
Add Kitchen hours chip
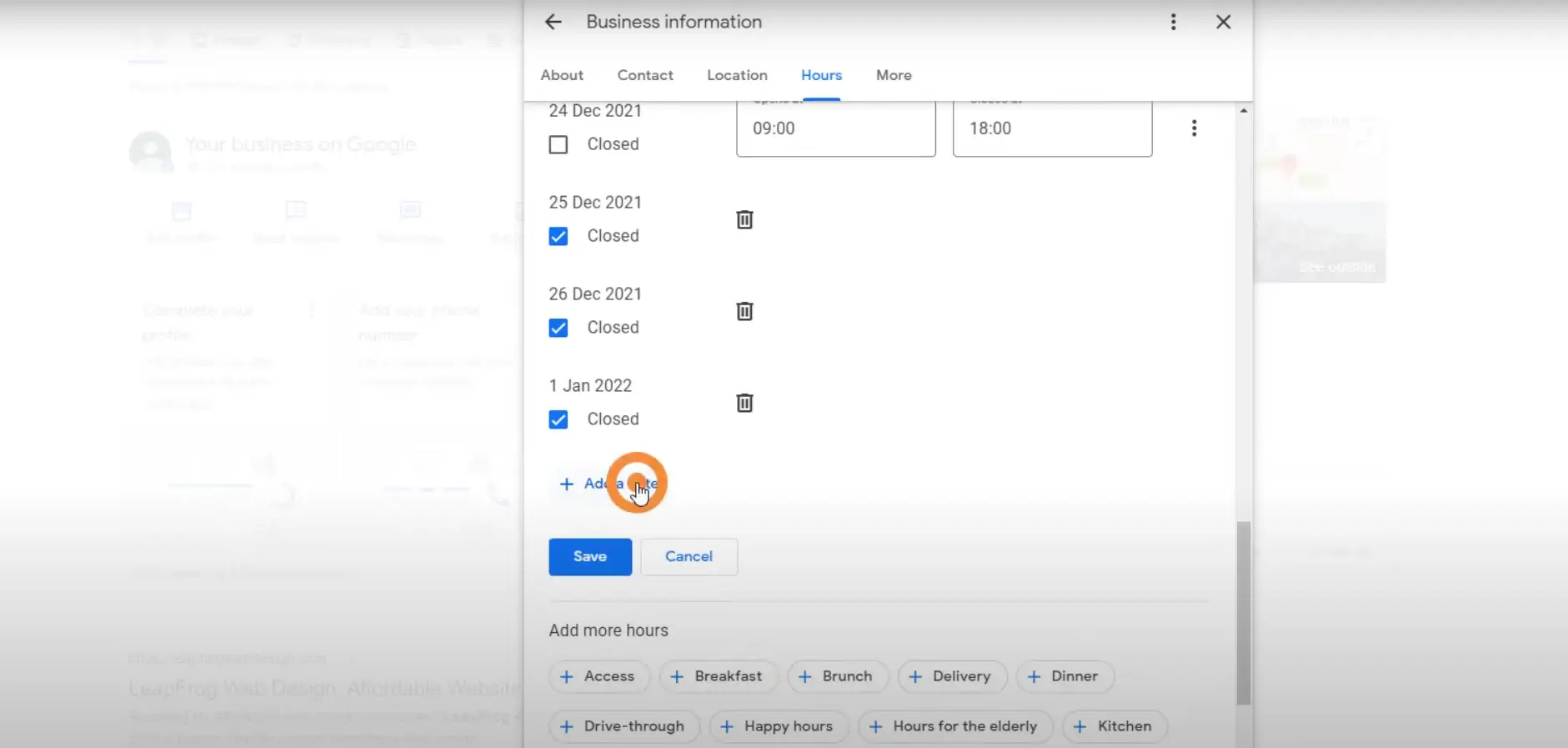[1115, 726]
